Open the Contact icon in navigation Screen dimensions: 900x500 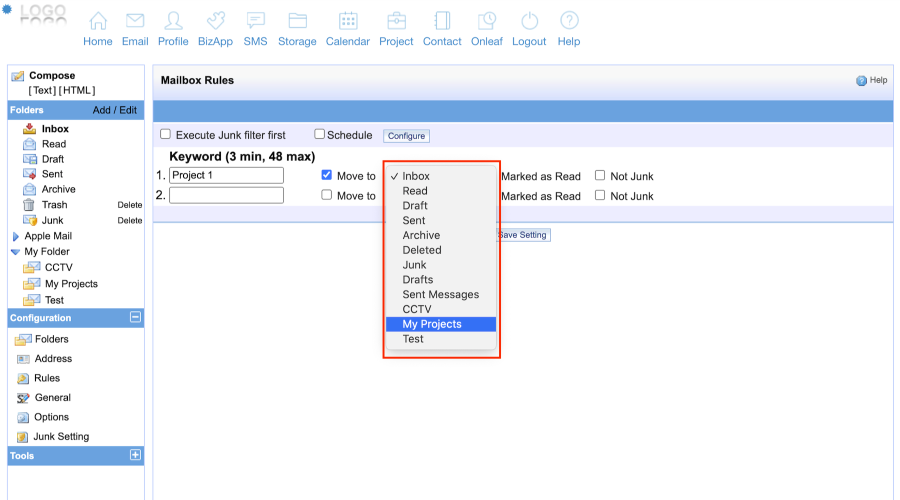pos(442,21)
